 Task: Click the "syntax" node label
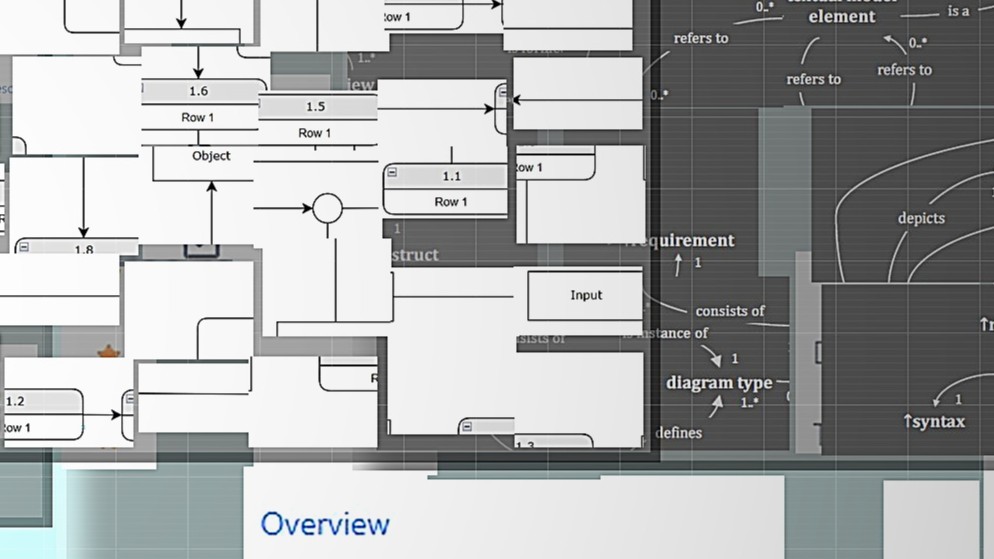click(x=935, y=422)
